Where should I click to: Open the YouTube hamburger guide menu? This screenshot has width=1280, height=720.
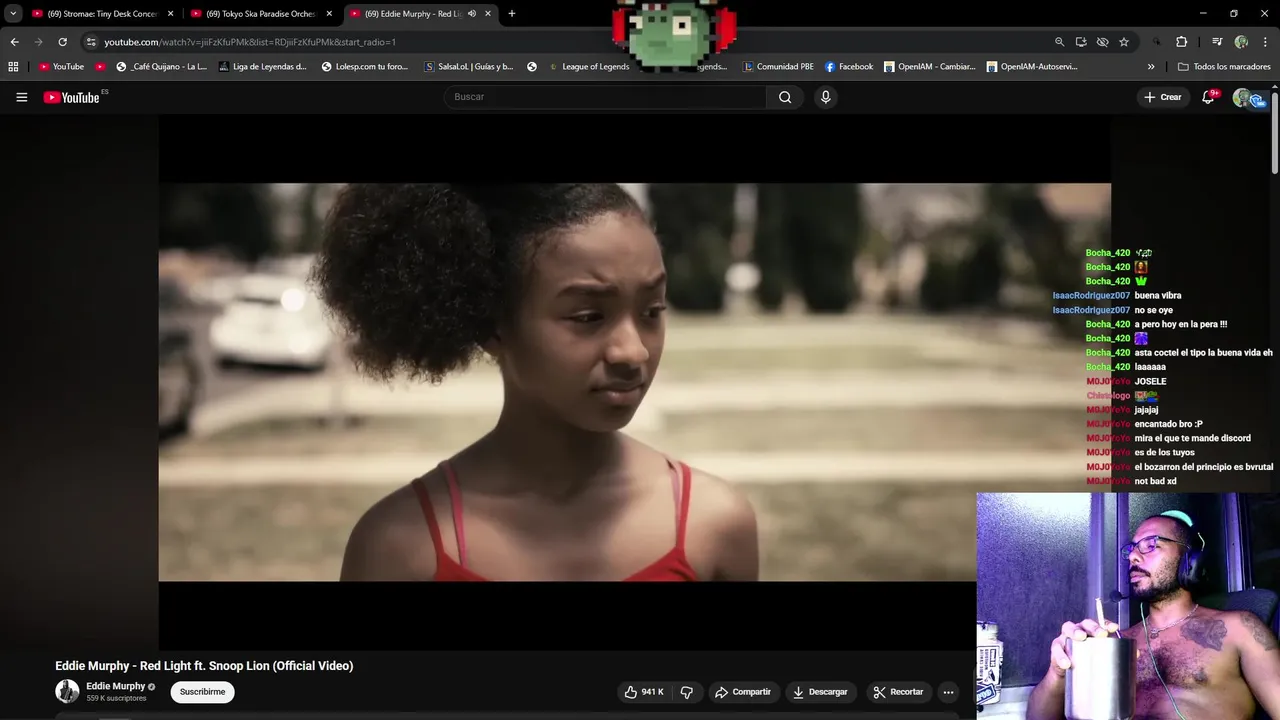21,97
